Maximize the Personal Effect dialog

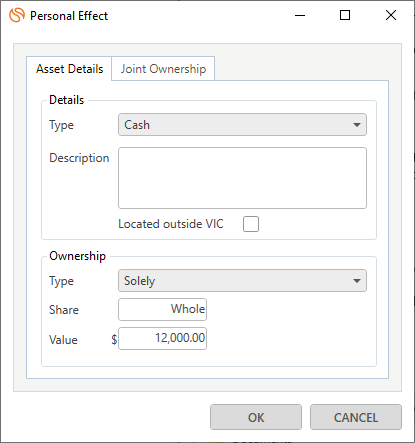[345, 15]
